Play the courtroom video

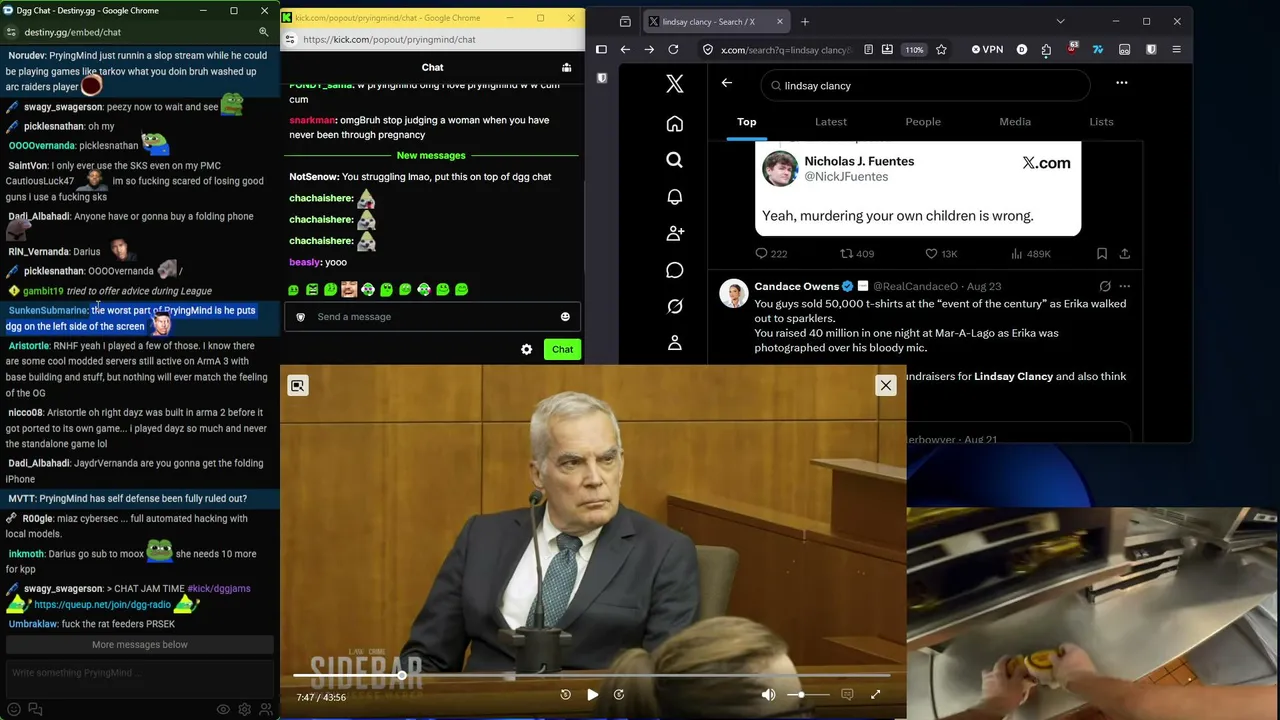point(592,695)
